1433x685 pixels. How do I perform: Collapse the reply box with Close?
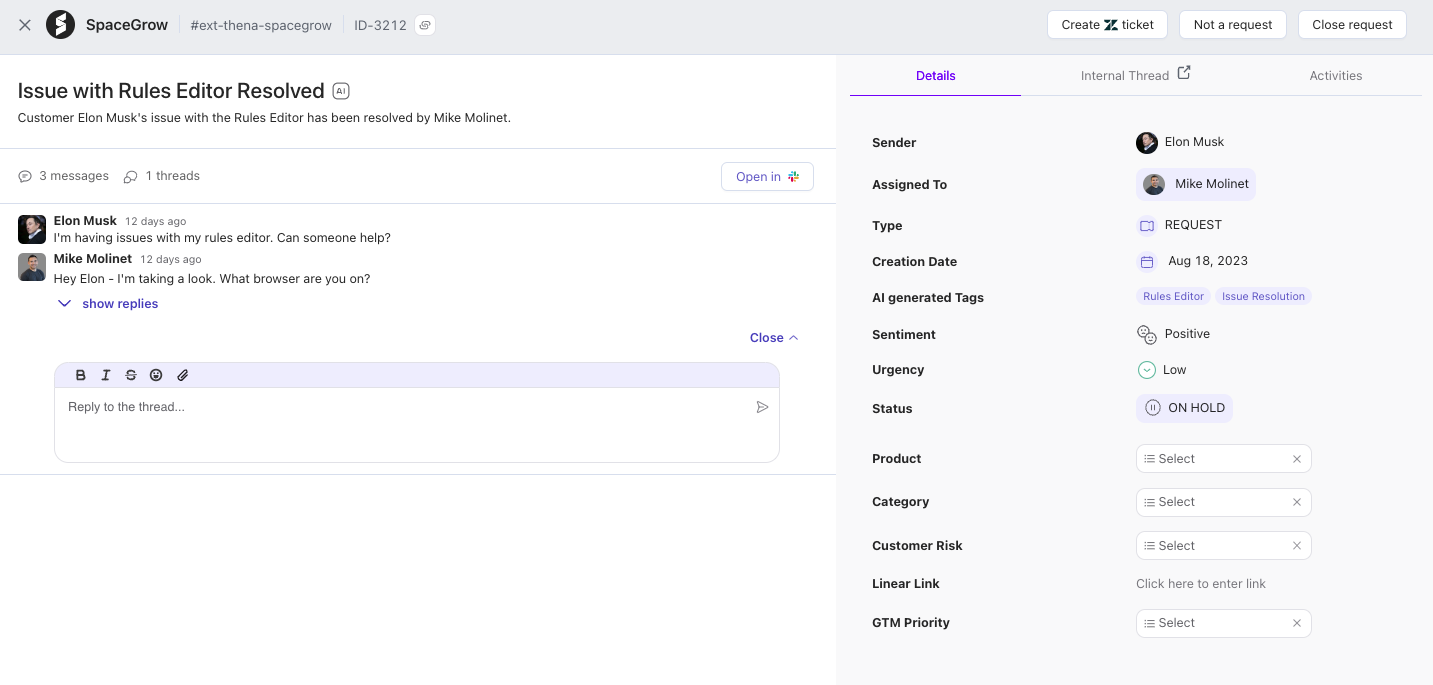[x=774, y=338]
